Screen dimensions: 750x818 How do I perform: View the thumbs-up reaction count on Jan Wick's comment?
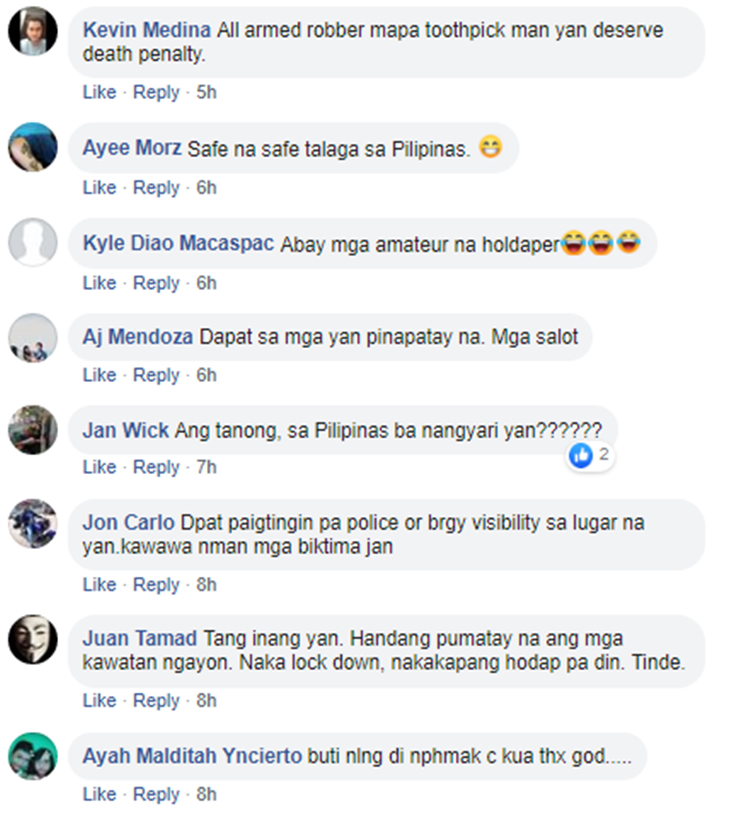590,455
